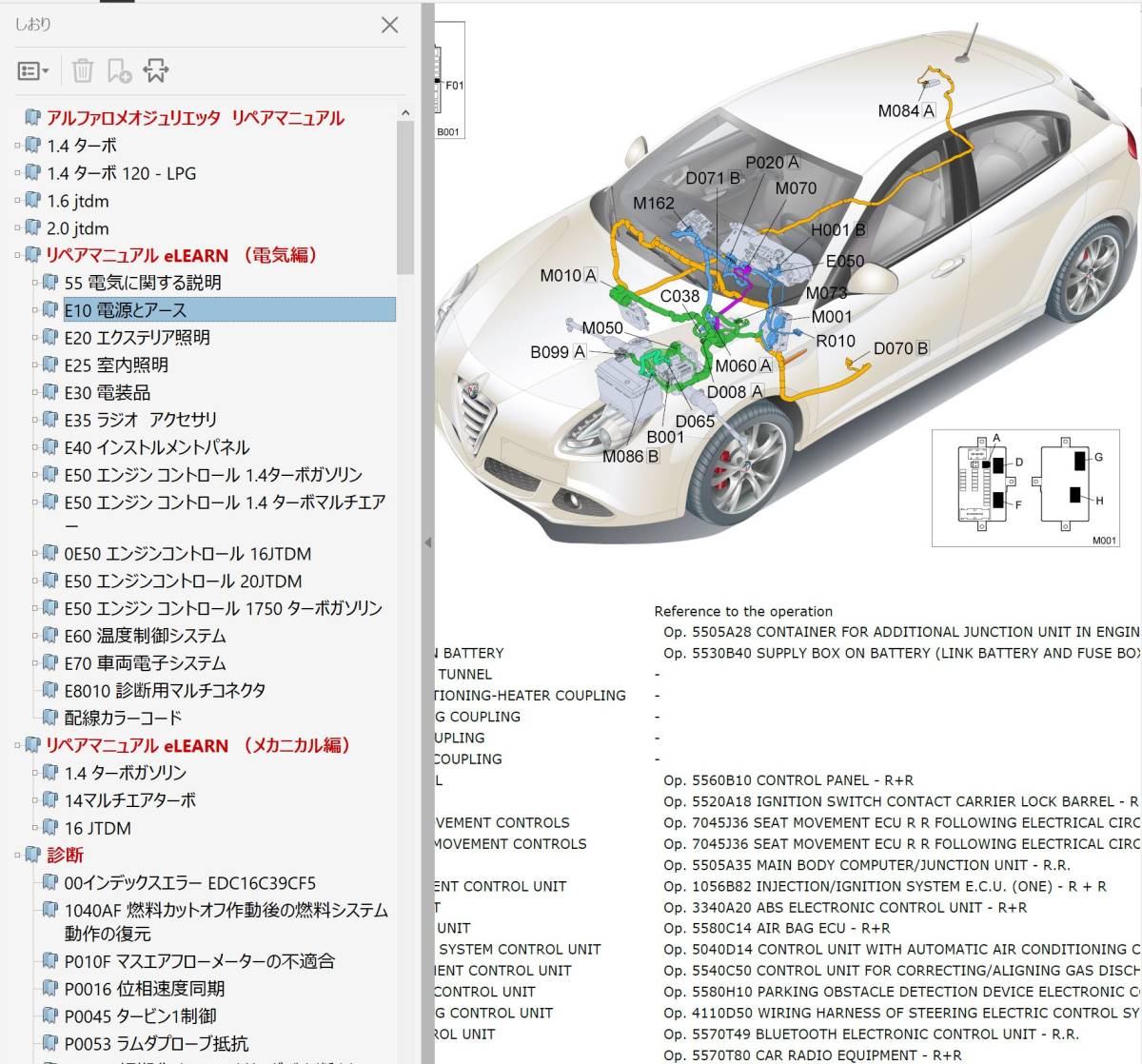1142x1064 pixels.
Task: Go to E8010 診断用マルチコネクタ bookmark
Action: 165,690
